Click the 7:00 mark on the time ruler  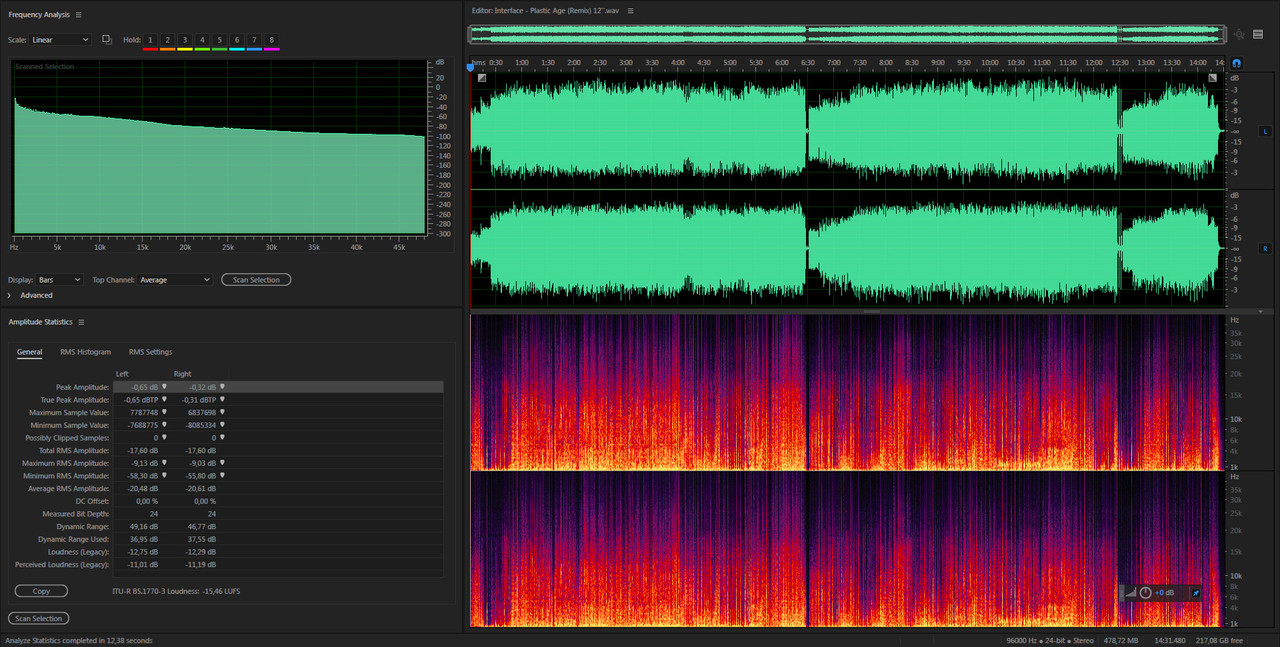[833, 62]
